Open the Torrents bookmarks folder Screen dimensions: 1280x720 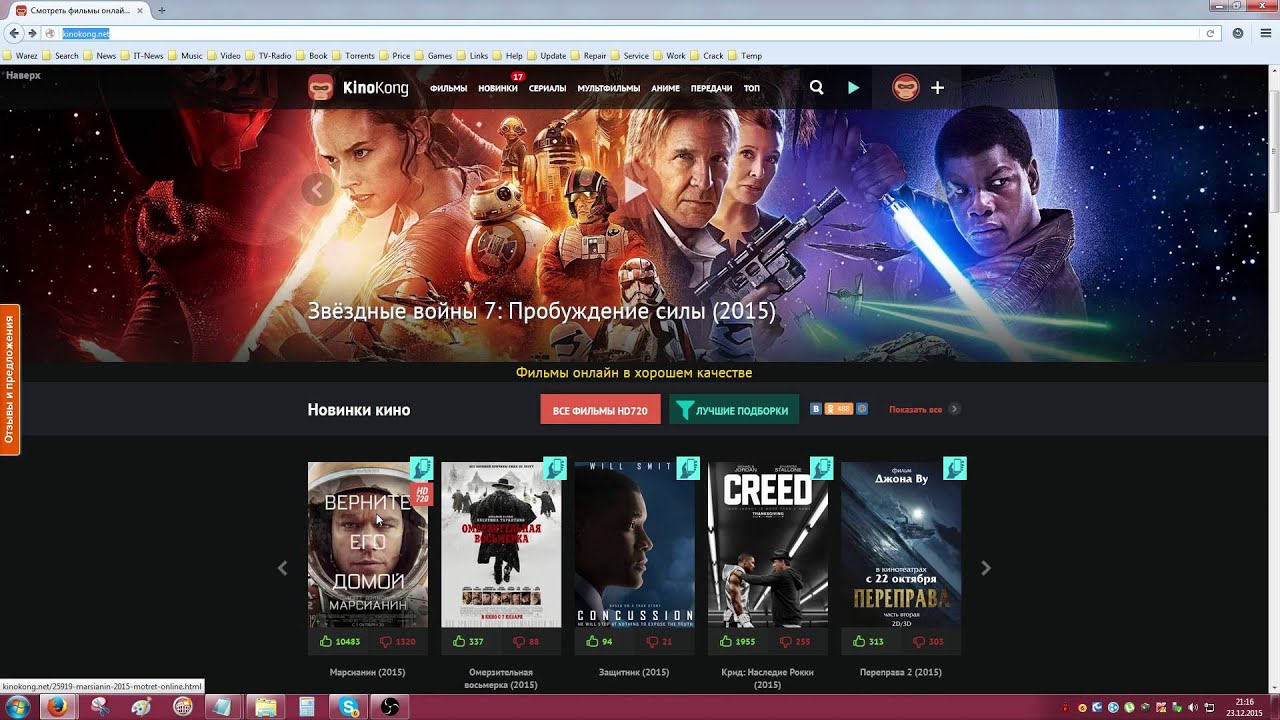(x=353, y=56)
